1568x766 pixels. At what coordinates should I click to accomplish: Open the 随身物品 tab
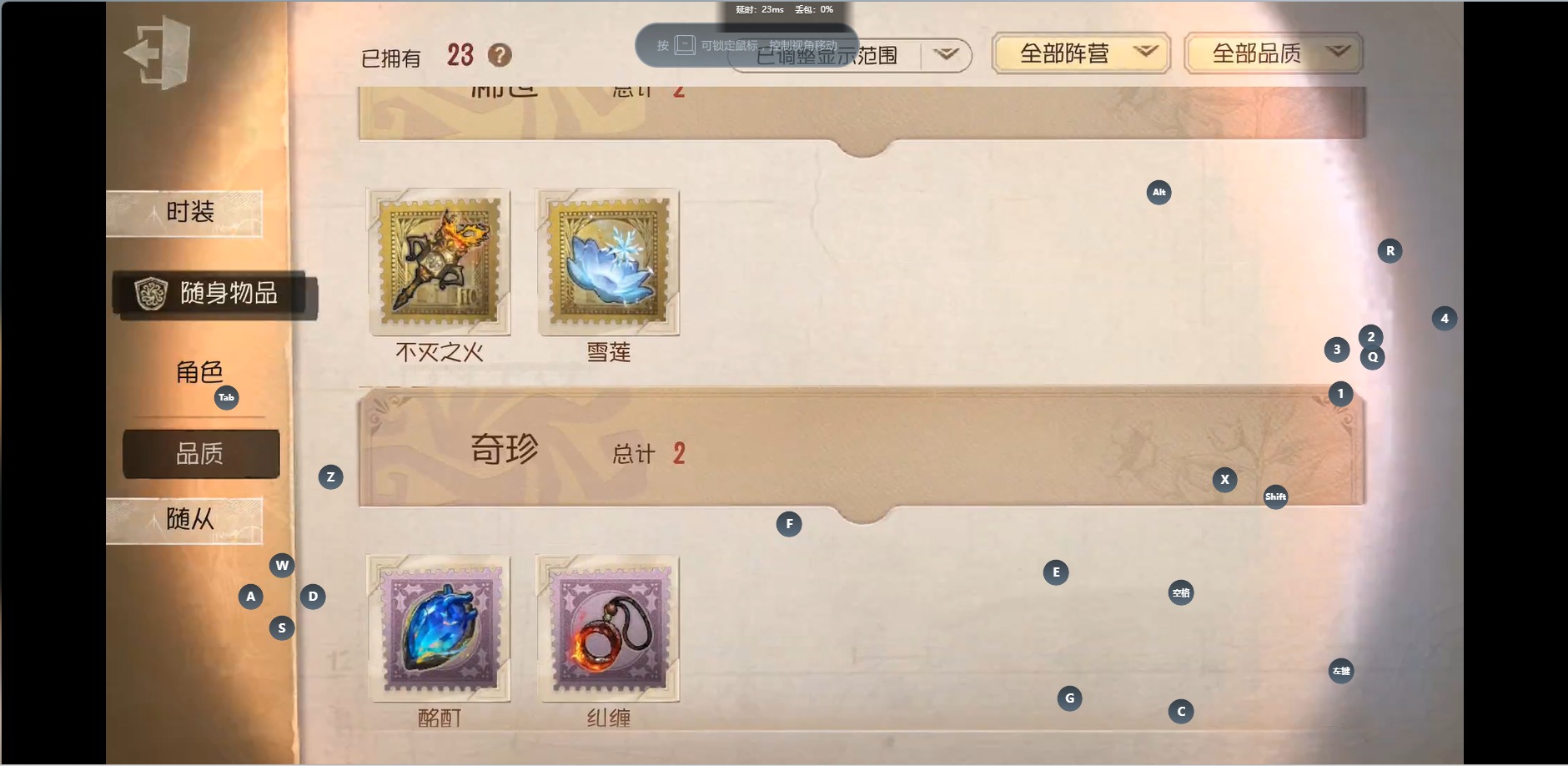click(x=215, y=294)
